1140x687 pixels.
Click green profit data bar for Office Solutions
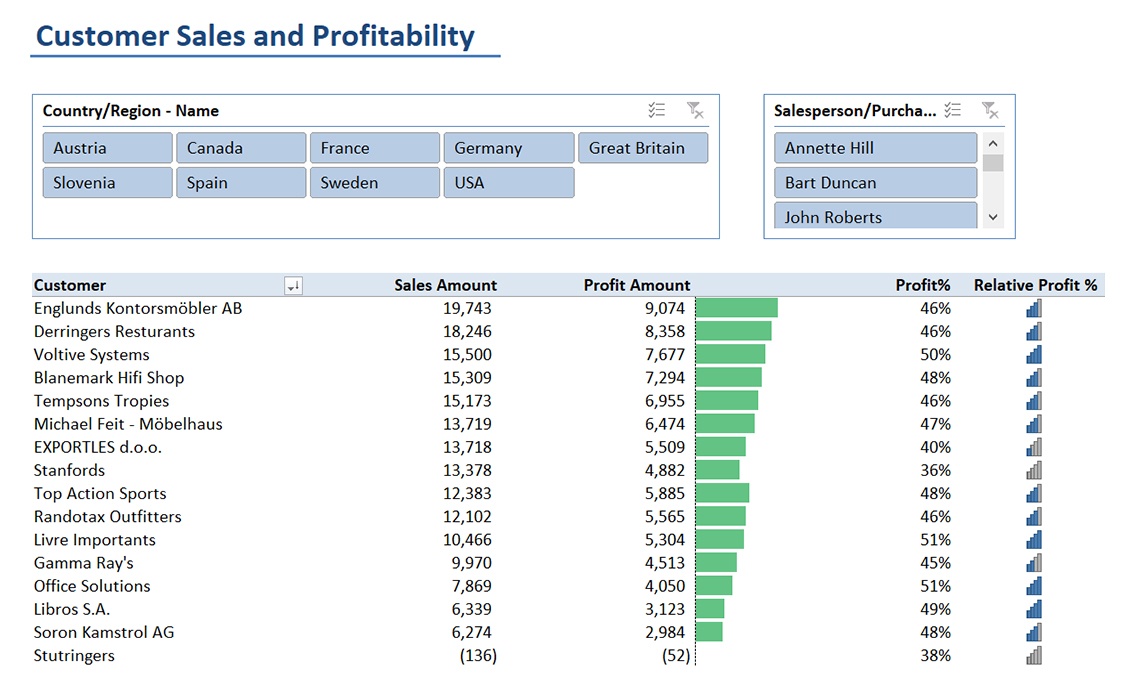point(714,586)
